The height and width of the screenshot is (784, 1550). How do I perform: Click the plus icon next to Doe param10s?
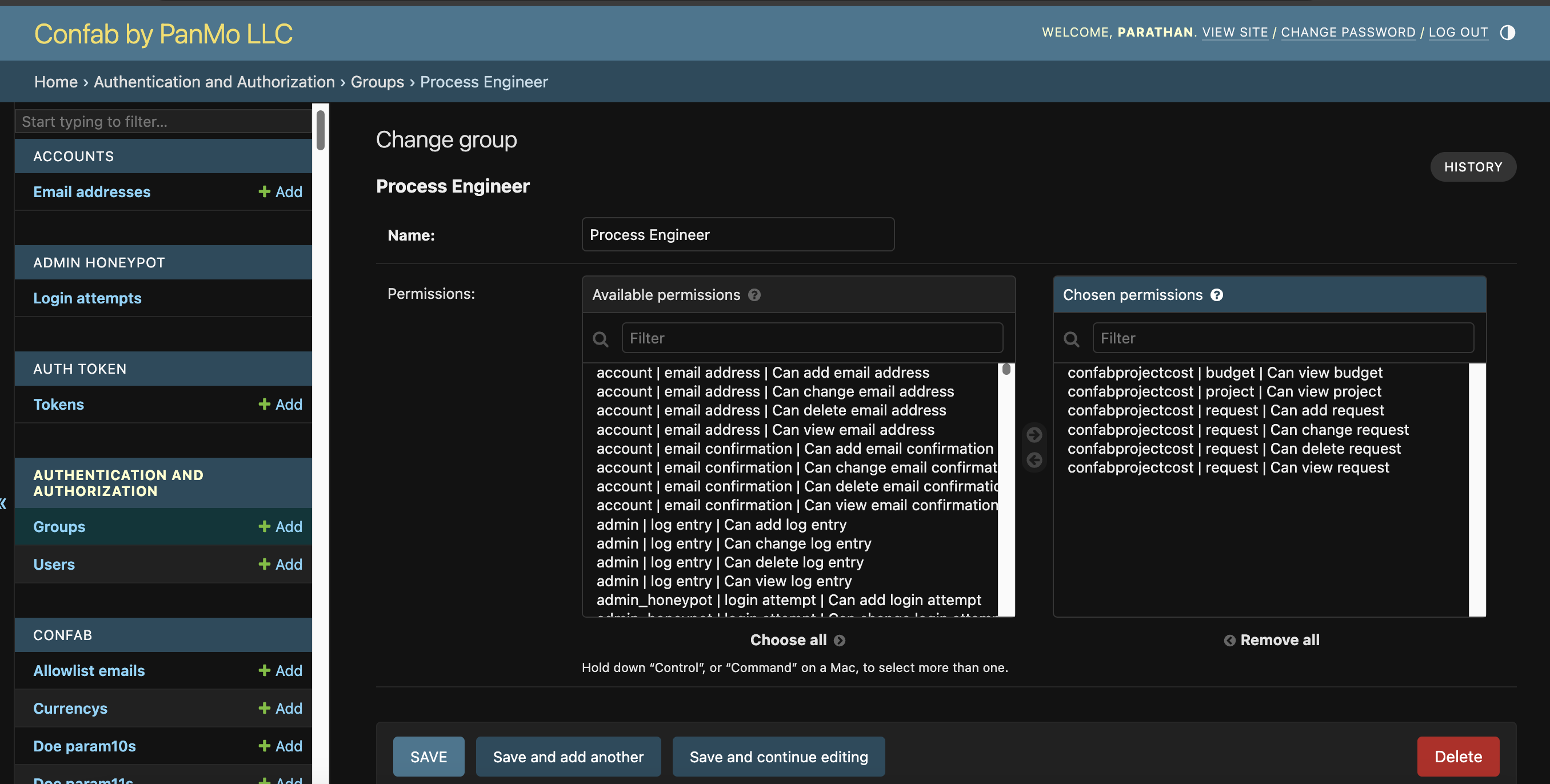click(263, 746)
